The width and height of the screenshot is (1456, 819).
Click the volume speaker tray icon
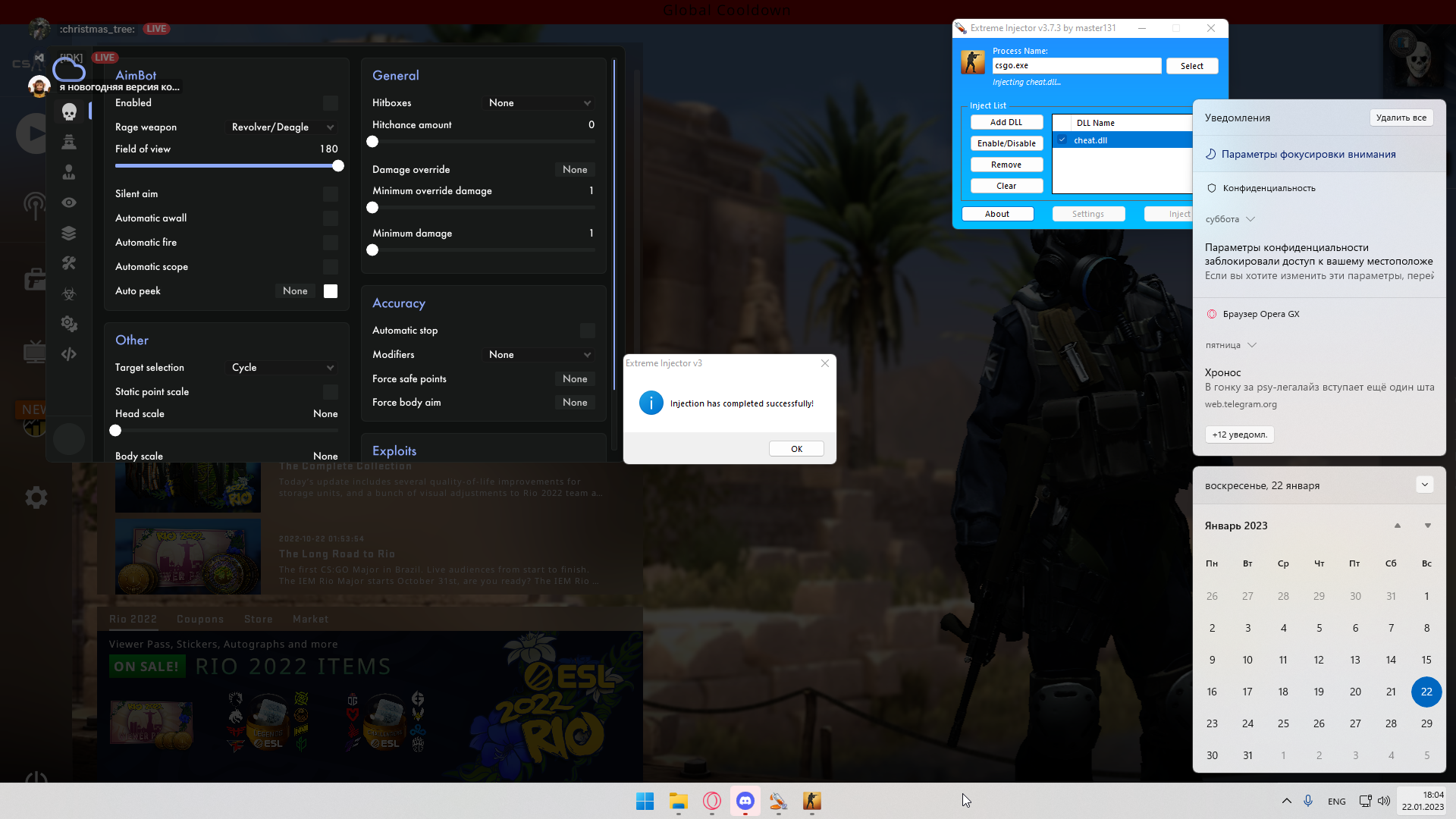[1384, 801]
